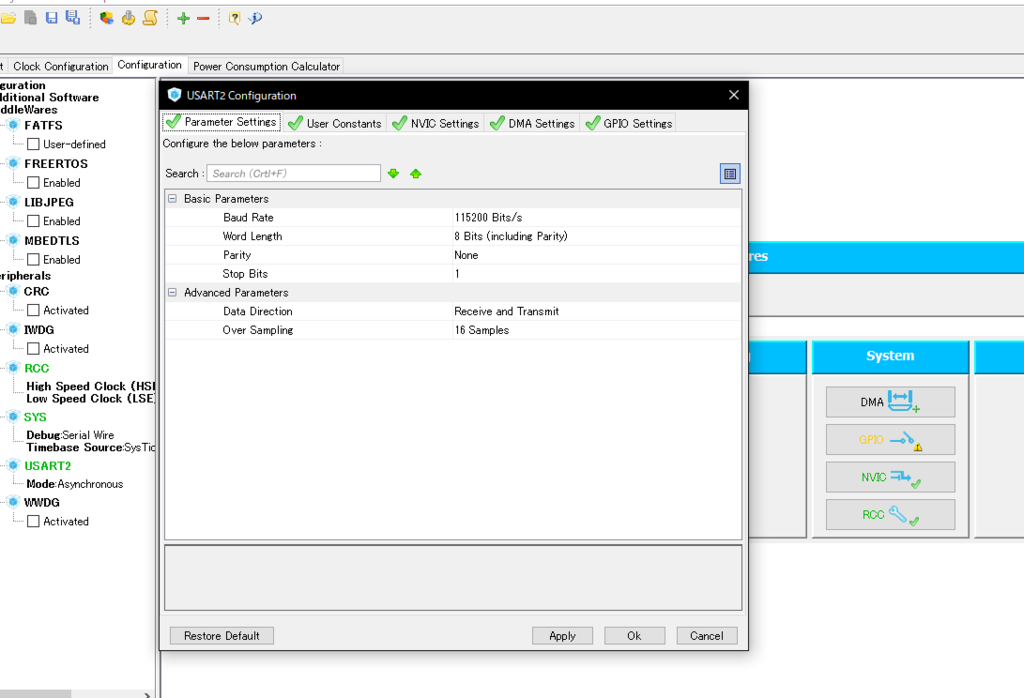This screenshot has height=698, width=1024.
Task: Switch to the DMA Settings tab
Action: click(x=532, y=123)
